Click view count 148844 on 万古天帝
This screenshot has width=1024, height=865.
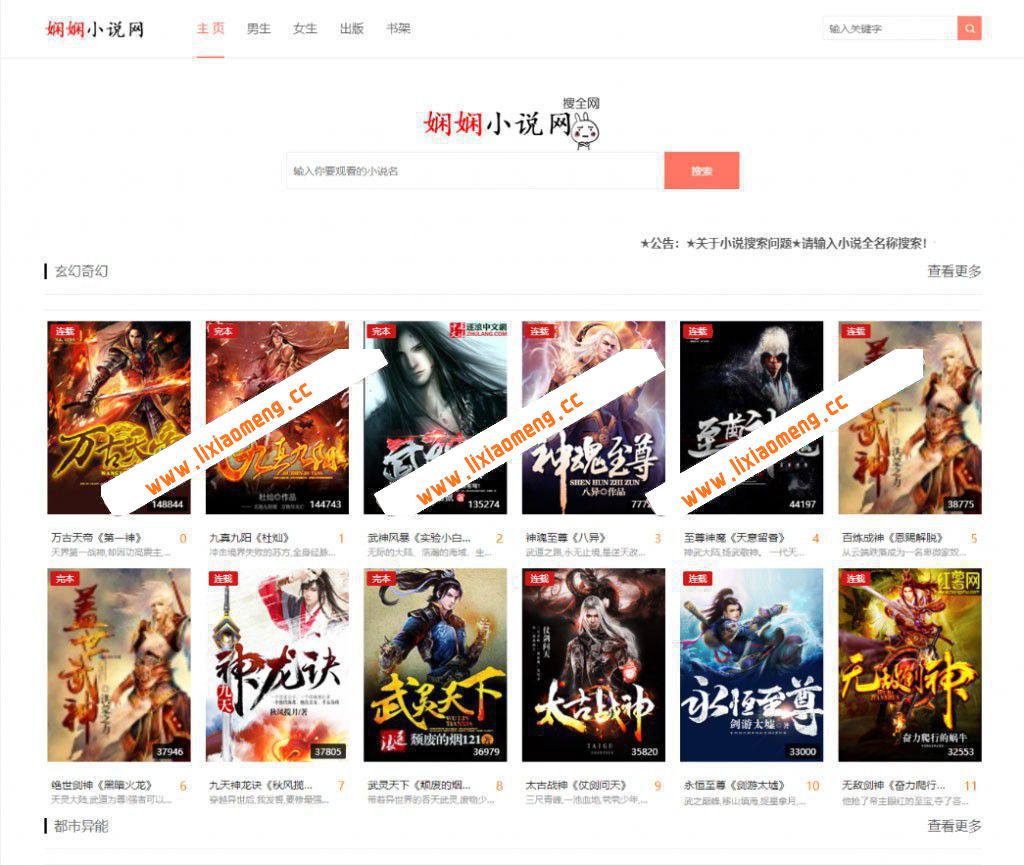(167, 505)
